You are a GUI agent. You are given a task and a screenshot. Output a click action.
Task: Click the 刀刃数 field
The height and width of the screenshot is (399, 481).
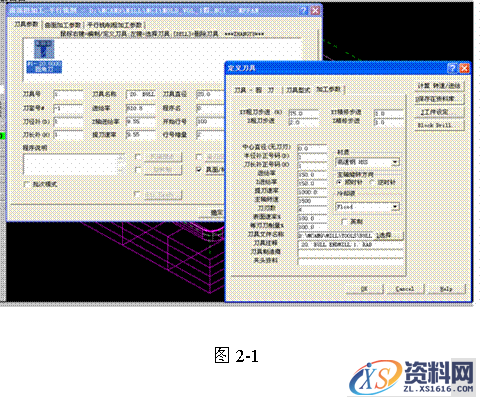pyautogui.click(x=312, y=209)
